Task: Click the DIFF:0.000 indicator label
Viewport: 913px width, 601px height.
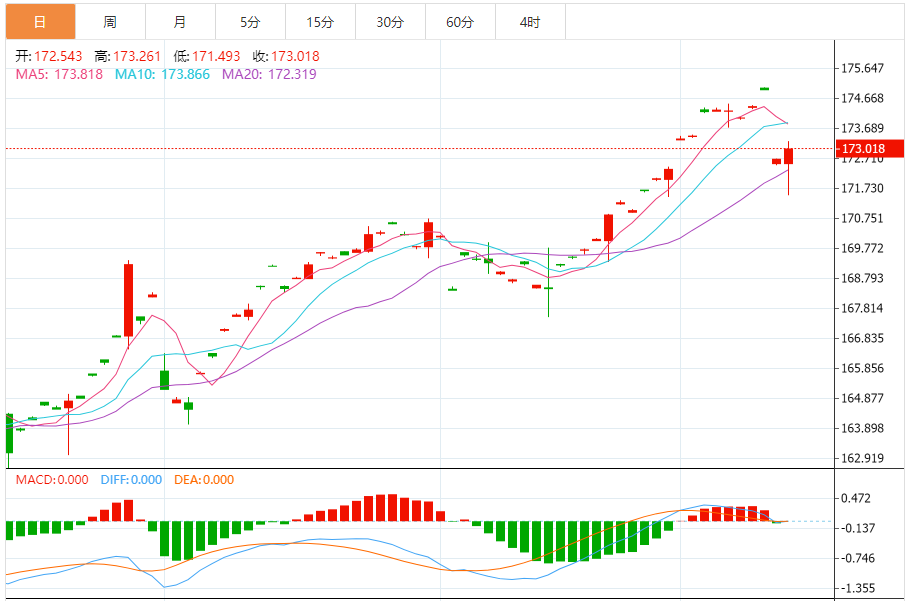Action: [131, 480]
